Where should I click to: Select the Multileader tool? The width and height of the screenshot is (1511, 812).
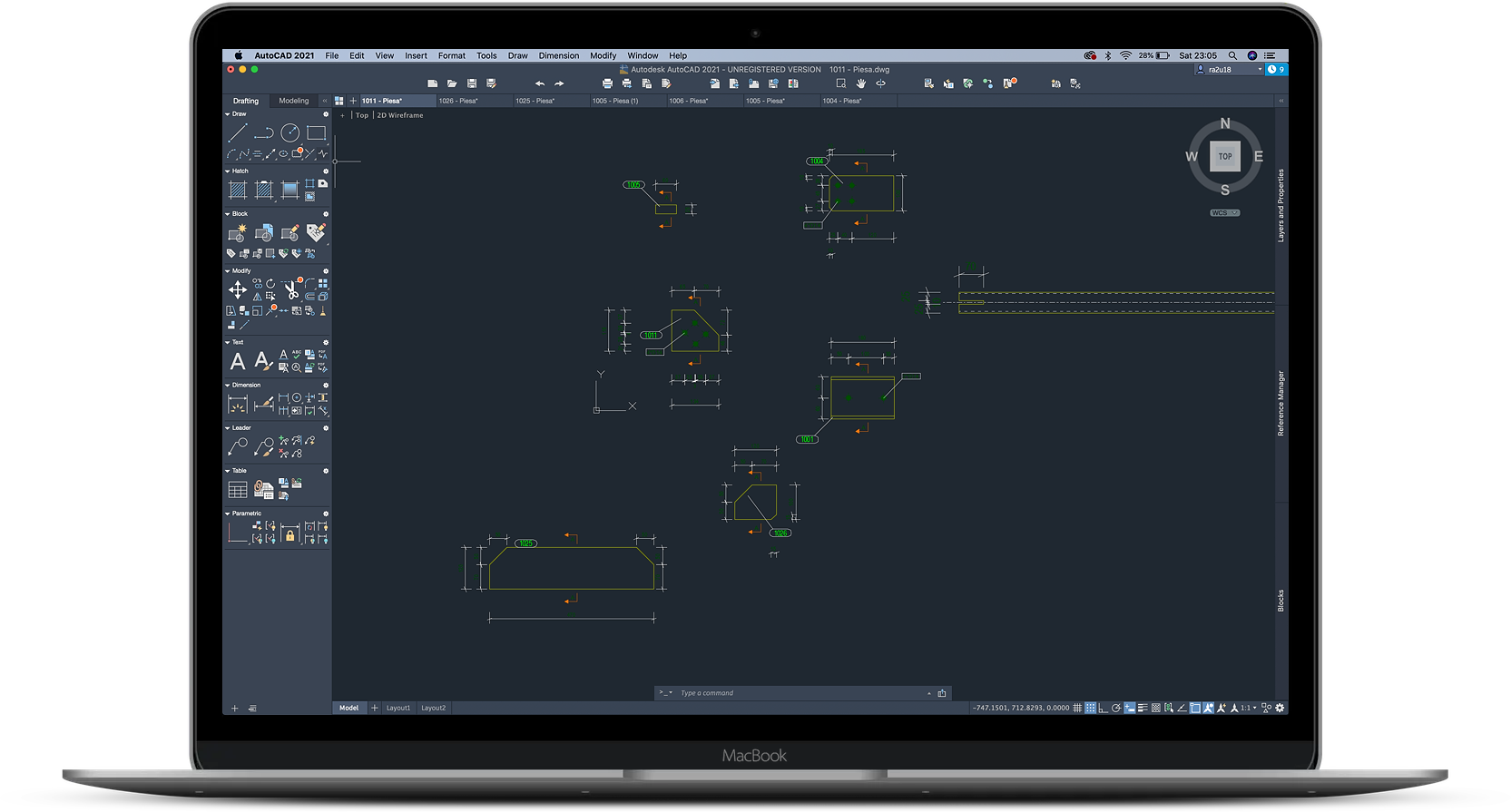(238, 446)
